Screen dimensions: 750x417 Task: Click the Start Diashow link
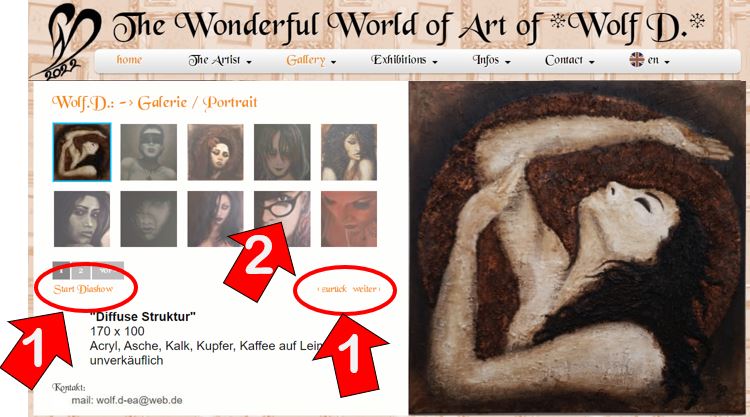pos(83,289)
